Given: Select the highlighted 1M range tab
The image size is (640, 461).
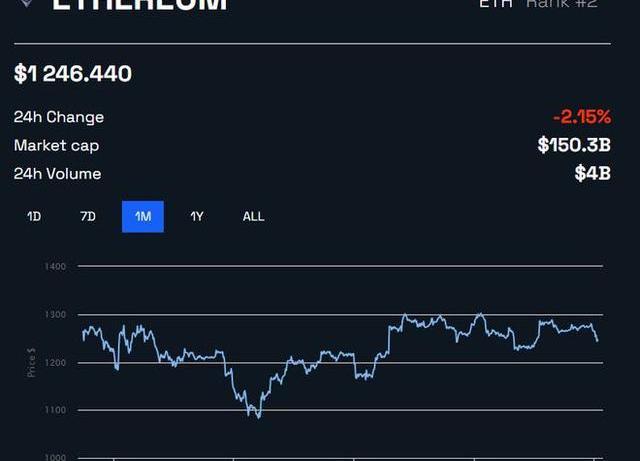Looking at the screenshot, I should click(x=143, y=216).
